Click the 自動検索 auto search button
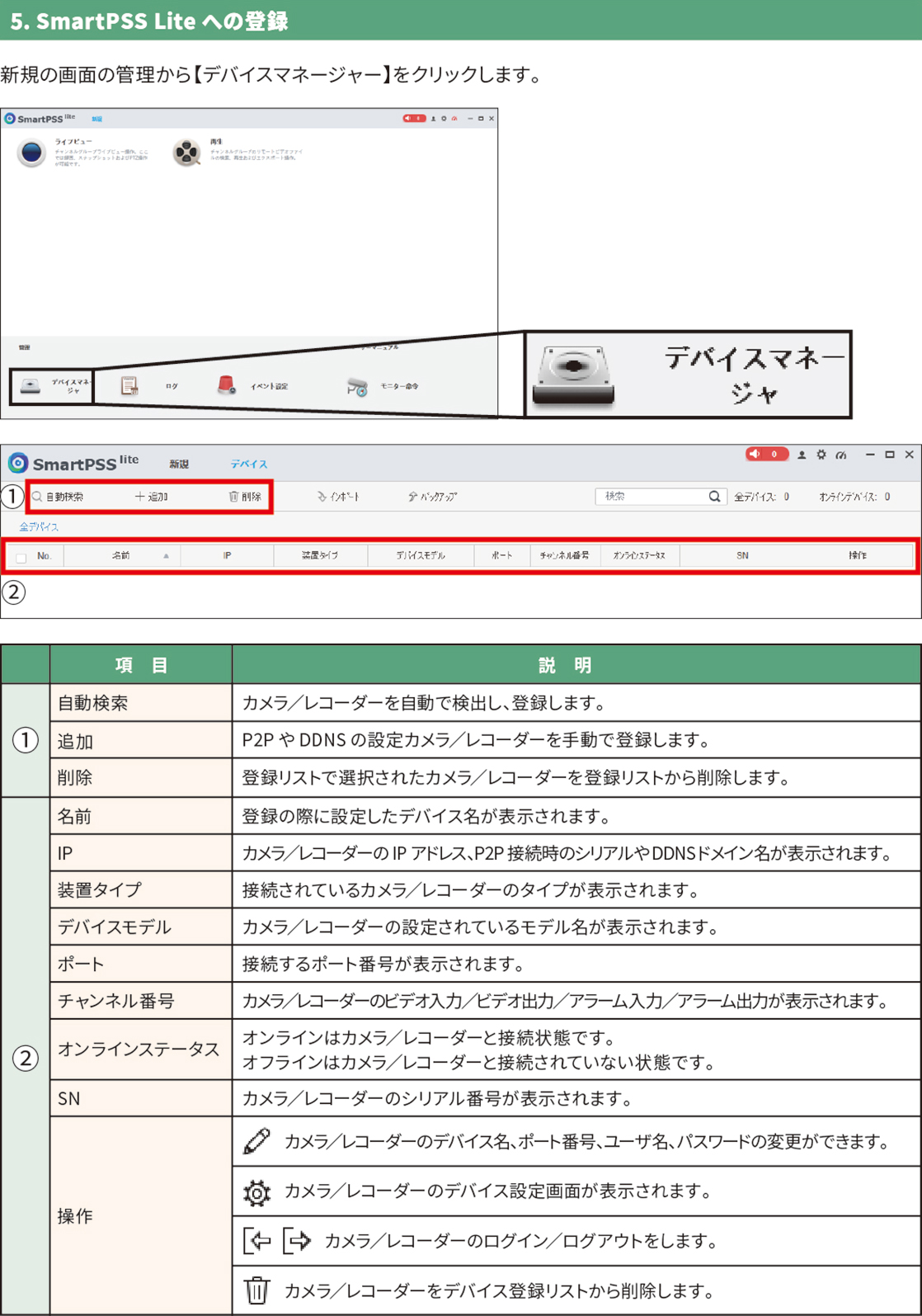This screenshot has width=922, height=1316. click(58, 497)
